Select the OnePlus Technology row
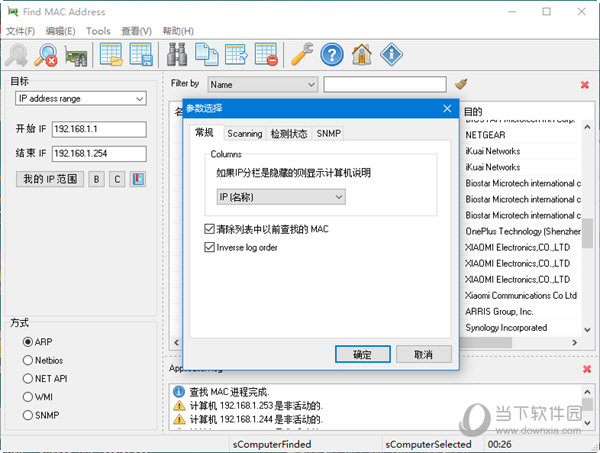 pyautogui.click(x=522, y=231)
